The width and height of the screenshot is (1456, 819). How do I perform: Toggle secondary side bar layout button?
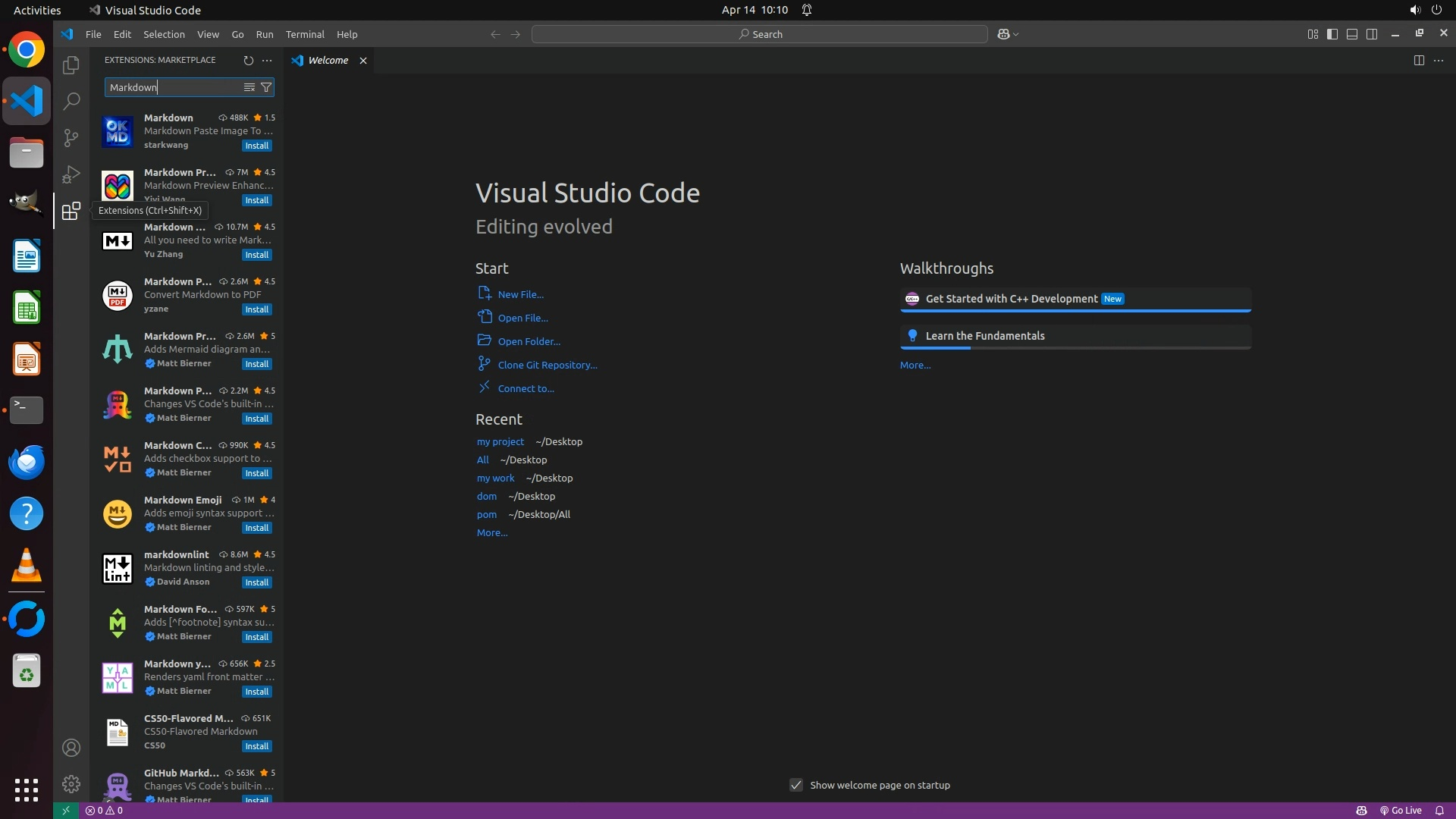1371,34
